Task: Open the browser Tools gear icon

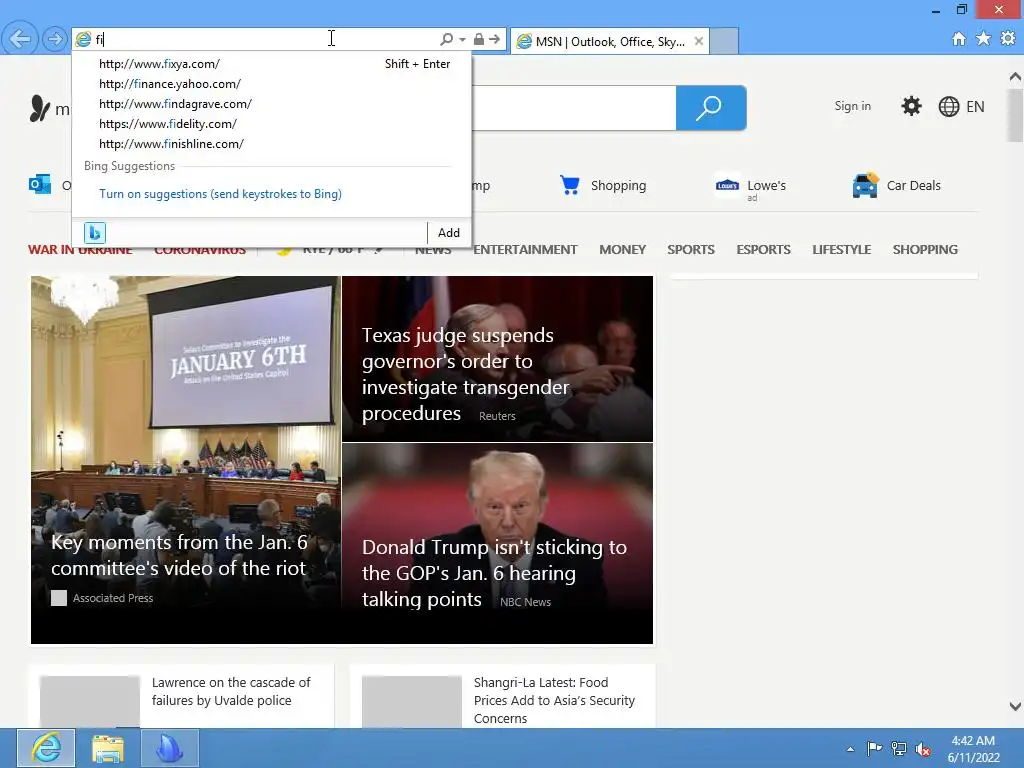Action: pos(1008,39)
